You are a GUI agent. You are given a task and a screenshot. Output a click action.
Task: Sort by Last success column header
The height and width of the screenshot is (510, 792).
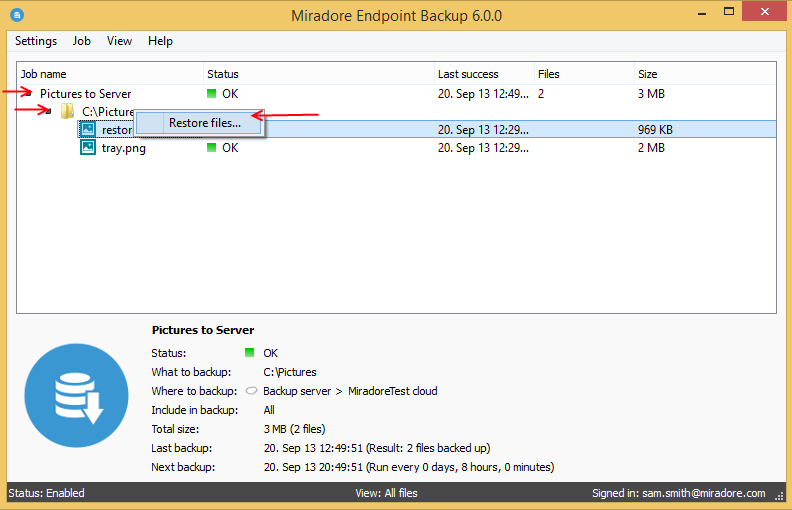(x=484, y=74)
